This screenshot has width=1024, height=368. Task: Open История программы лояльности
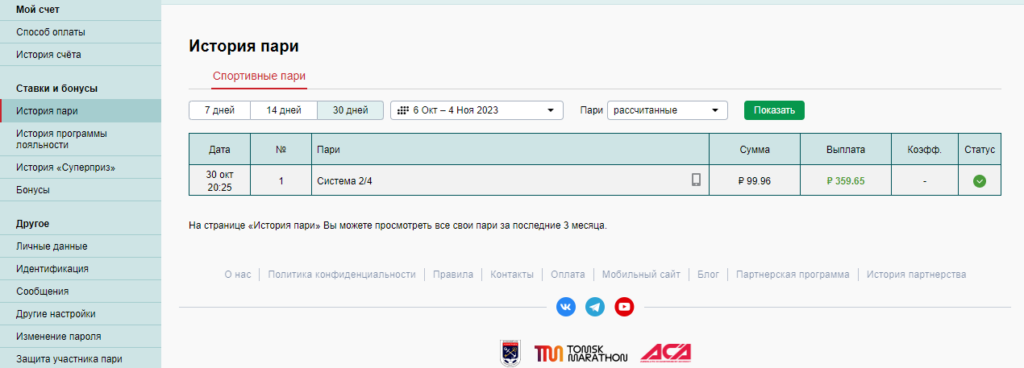80,139
